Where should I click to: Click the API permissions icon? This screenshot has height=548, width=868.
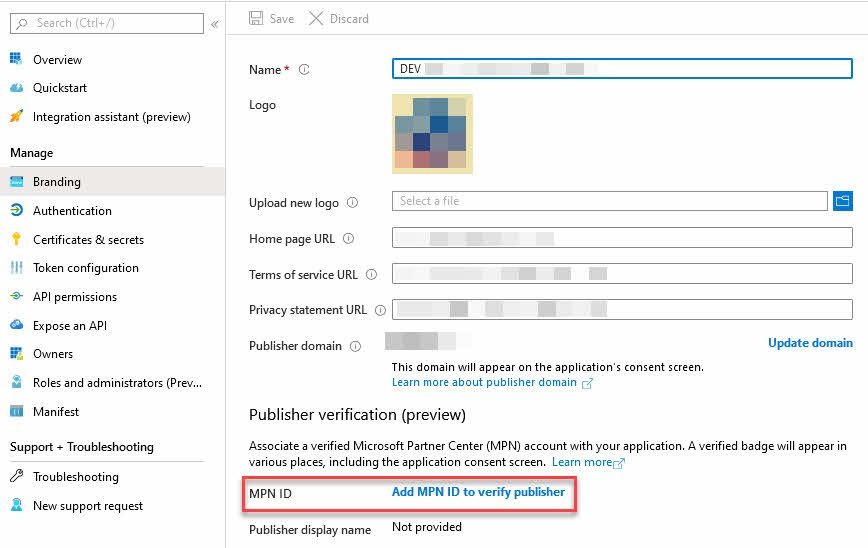[x=17, y=296]
